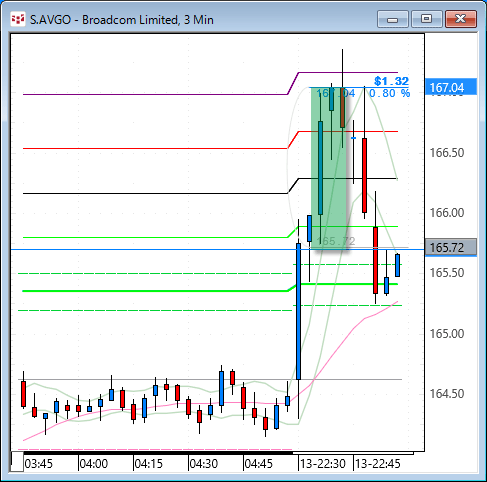Image resolution: width=487 pixels, height=482 pixels.
Task: Click the 04:00 time axis label
Action: click(x=94, y=464)
